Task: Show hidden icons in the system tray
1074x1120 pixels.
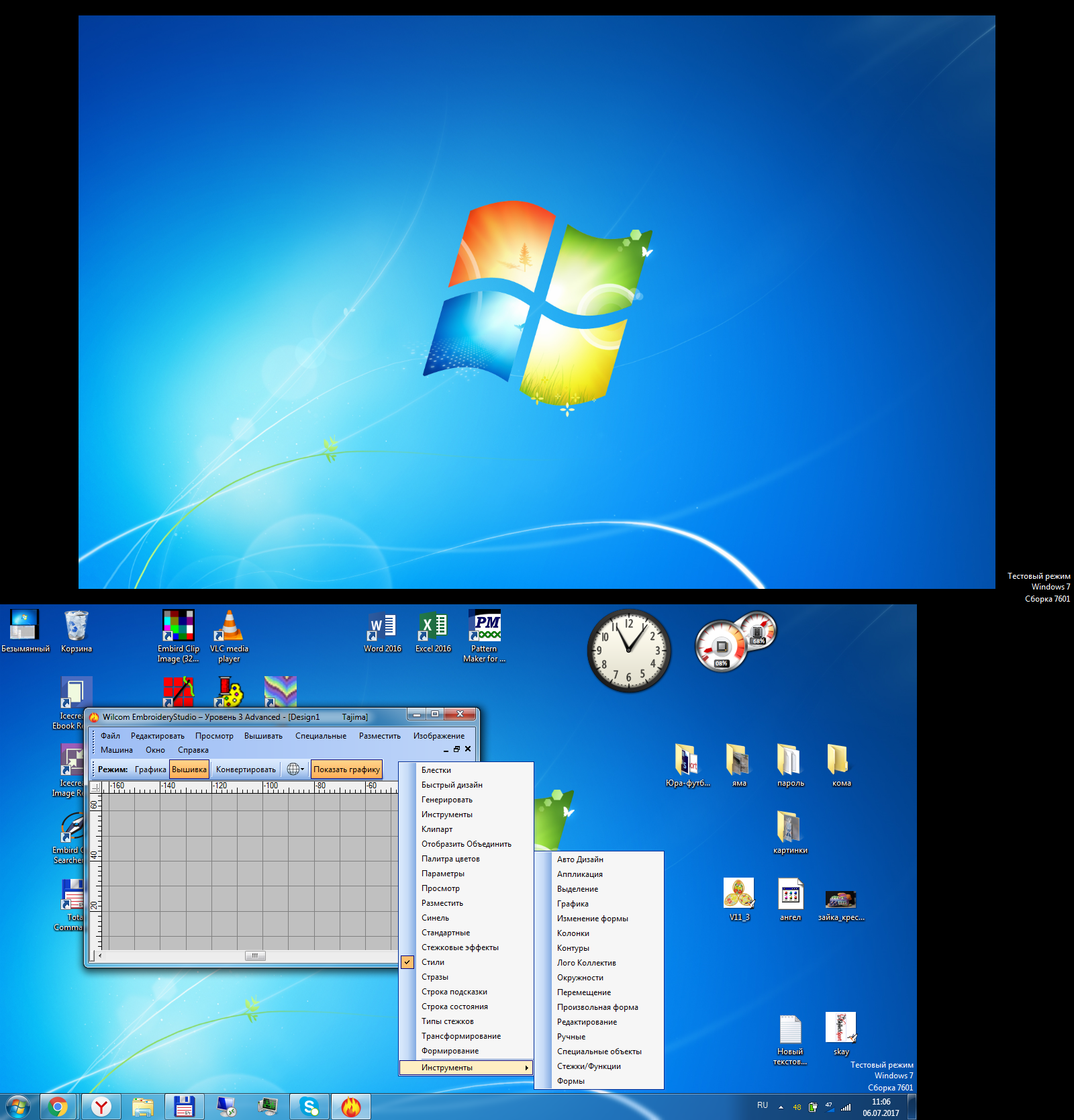Action: point(781,1107)
